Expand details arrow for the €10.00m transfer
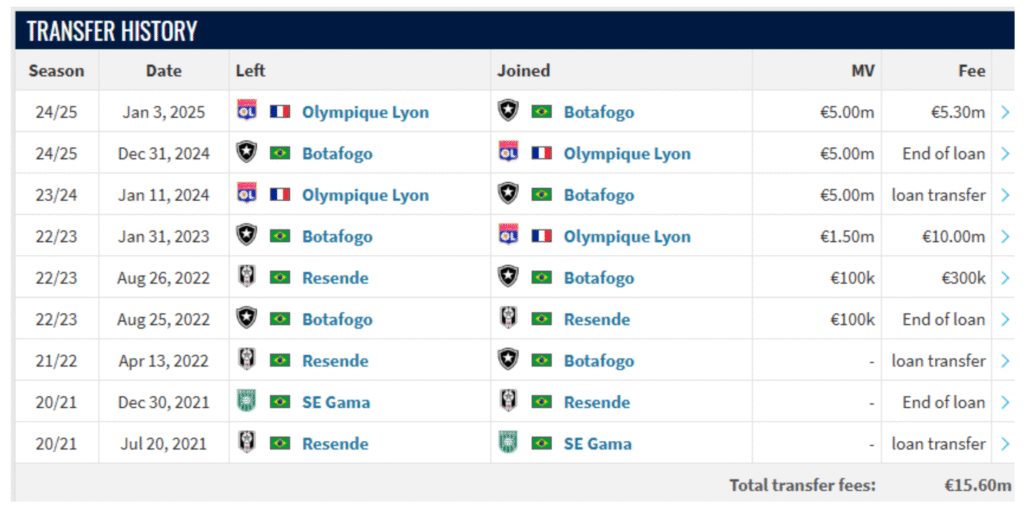1024x509 pixels. [x=1005, y=236]
